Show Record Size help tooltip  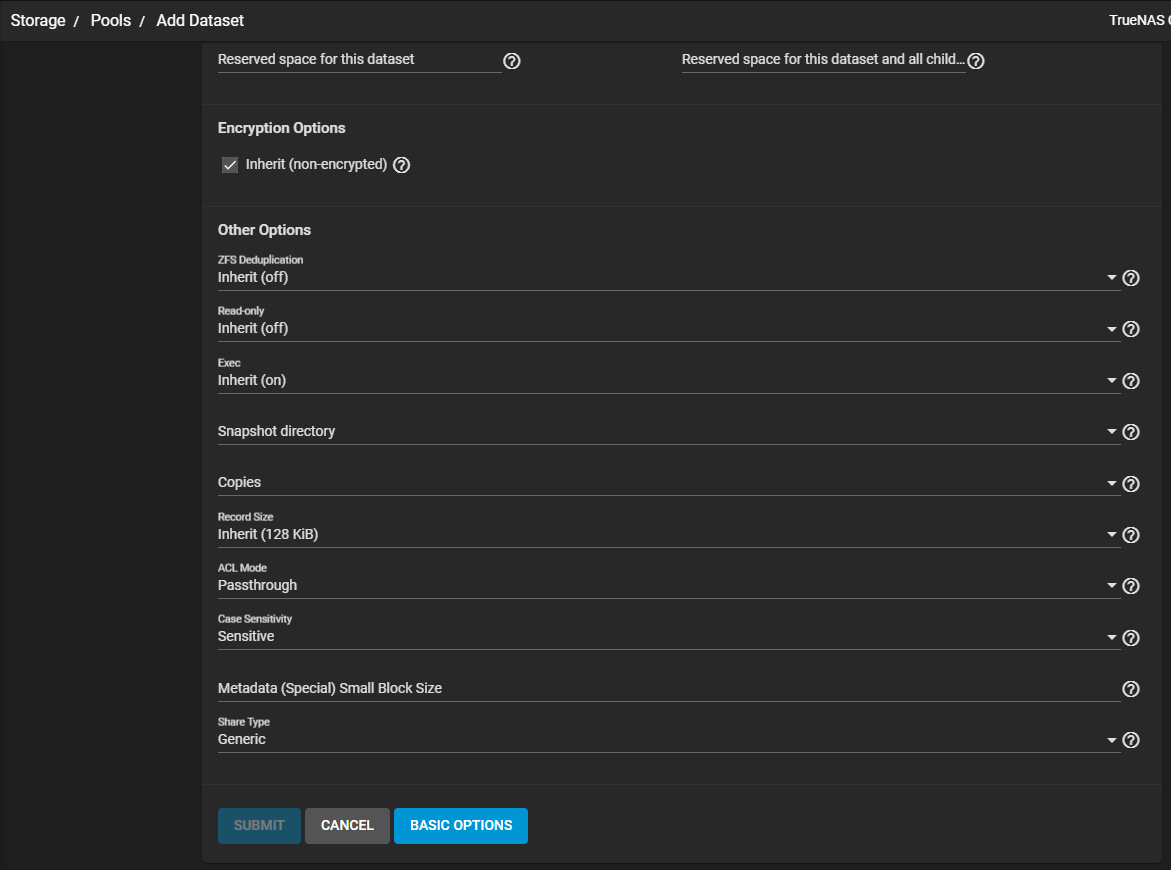tap(1131, 535)
